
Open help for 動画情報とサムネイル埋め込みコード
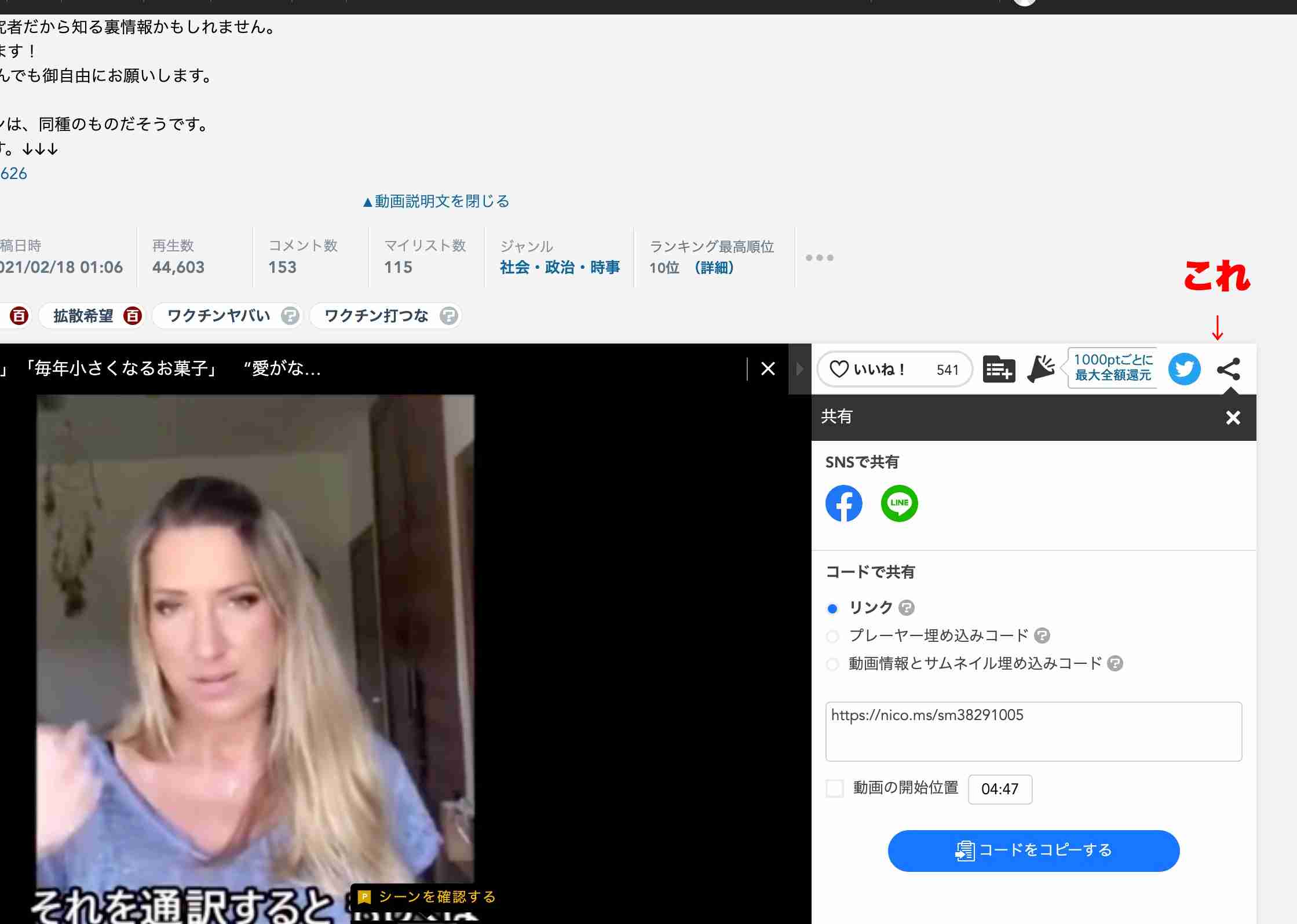[x=1115, y=663]
